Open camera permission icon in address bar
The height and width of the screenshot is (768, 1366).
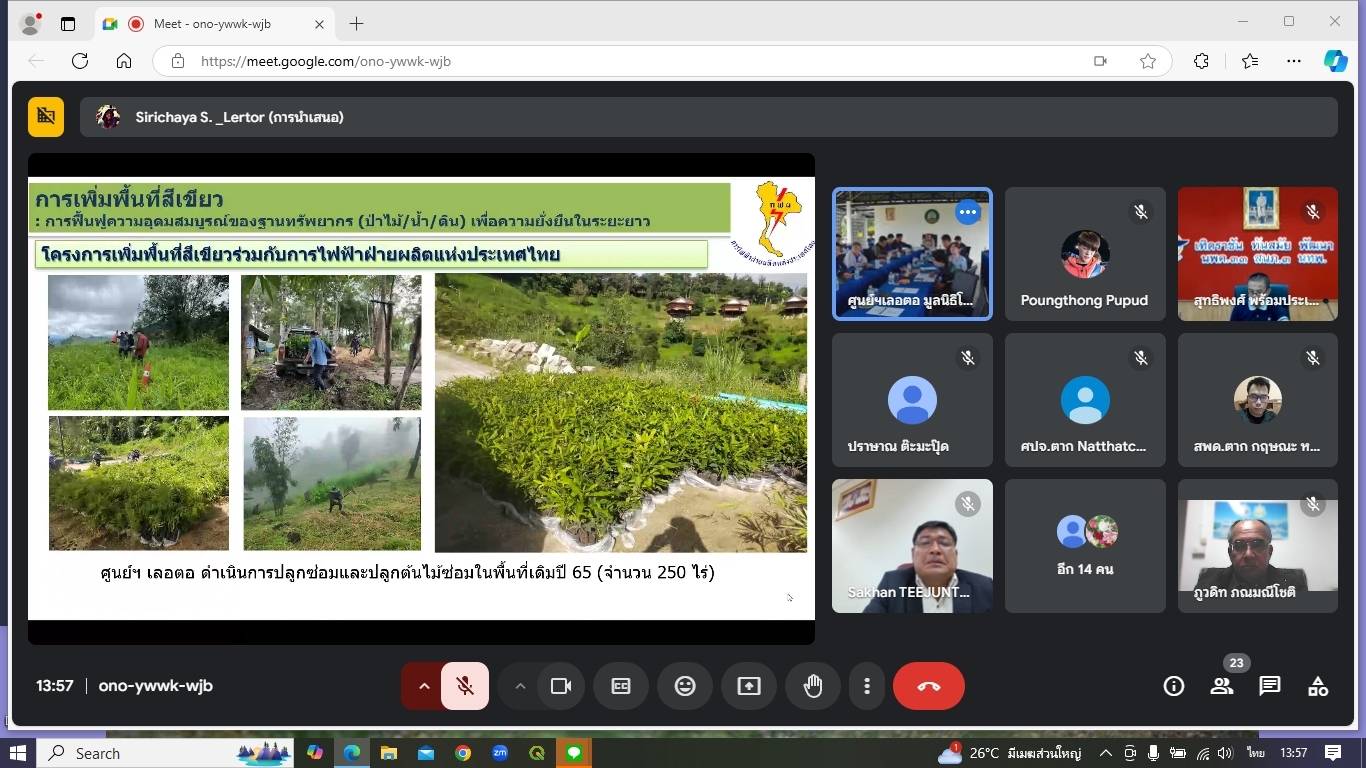[1100, 61]
